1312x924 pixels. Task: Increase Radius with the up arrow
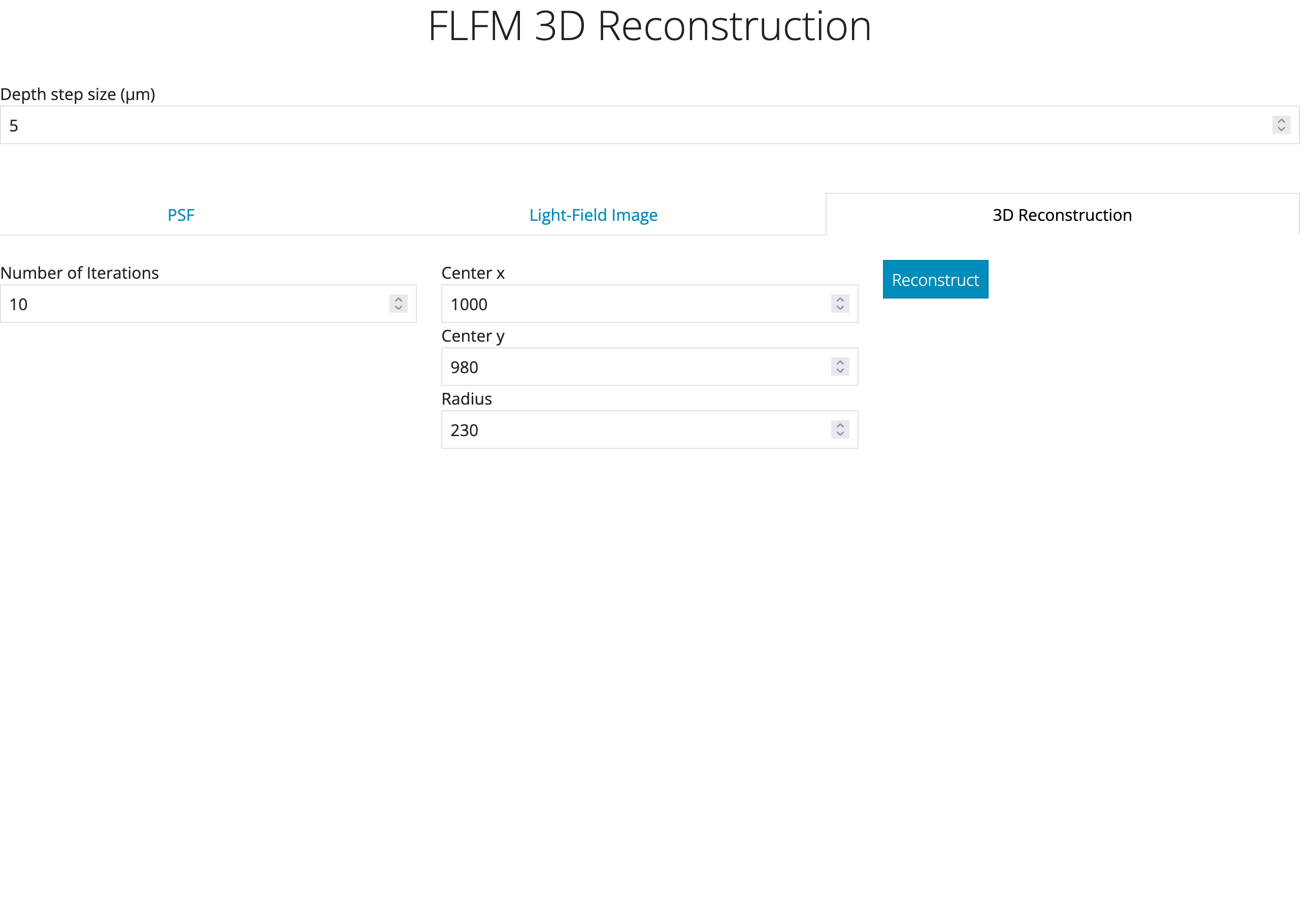(840, 425)
